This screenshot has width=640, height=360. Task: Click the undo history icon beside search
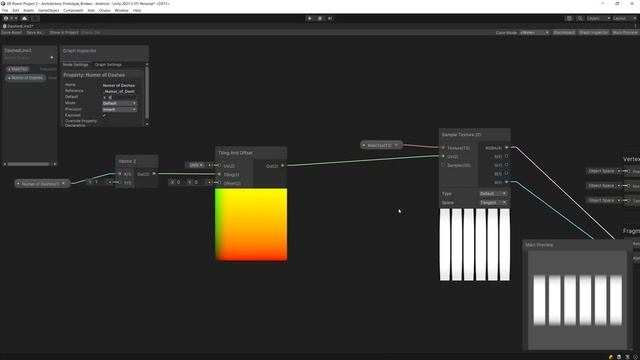tap(569, 18)
